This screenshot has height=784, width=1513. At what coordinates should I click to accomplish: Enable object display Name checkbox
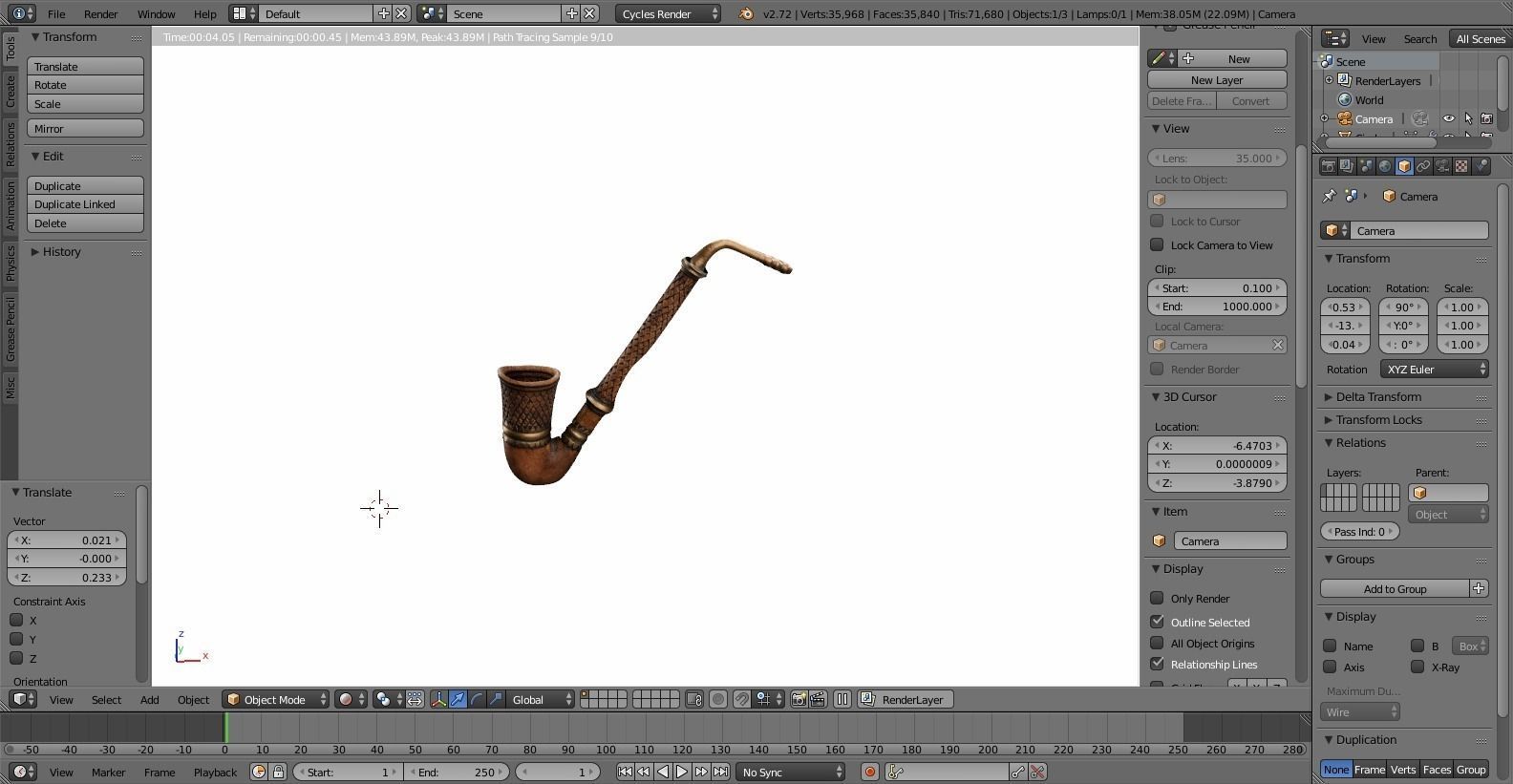pyautogui.click(x=1330, y=646)
